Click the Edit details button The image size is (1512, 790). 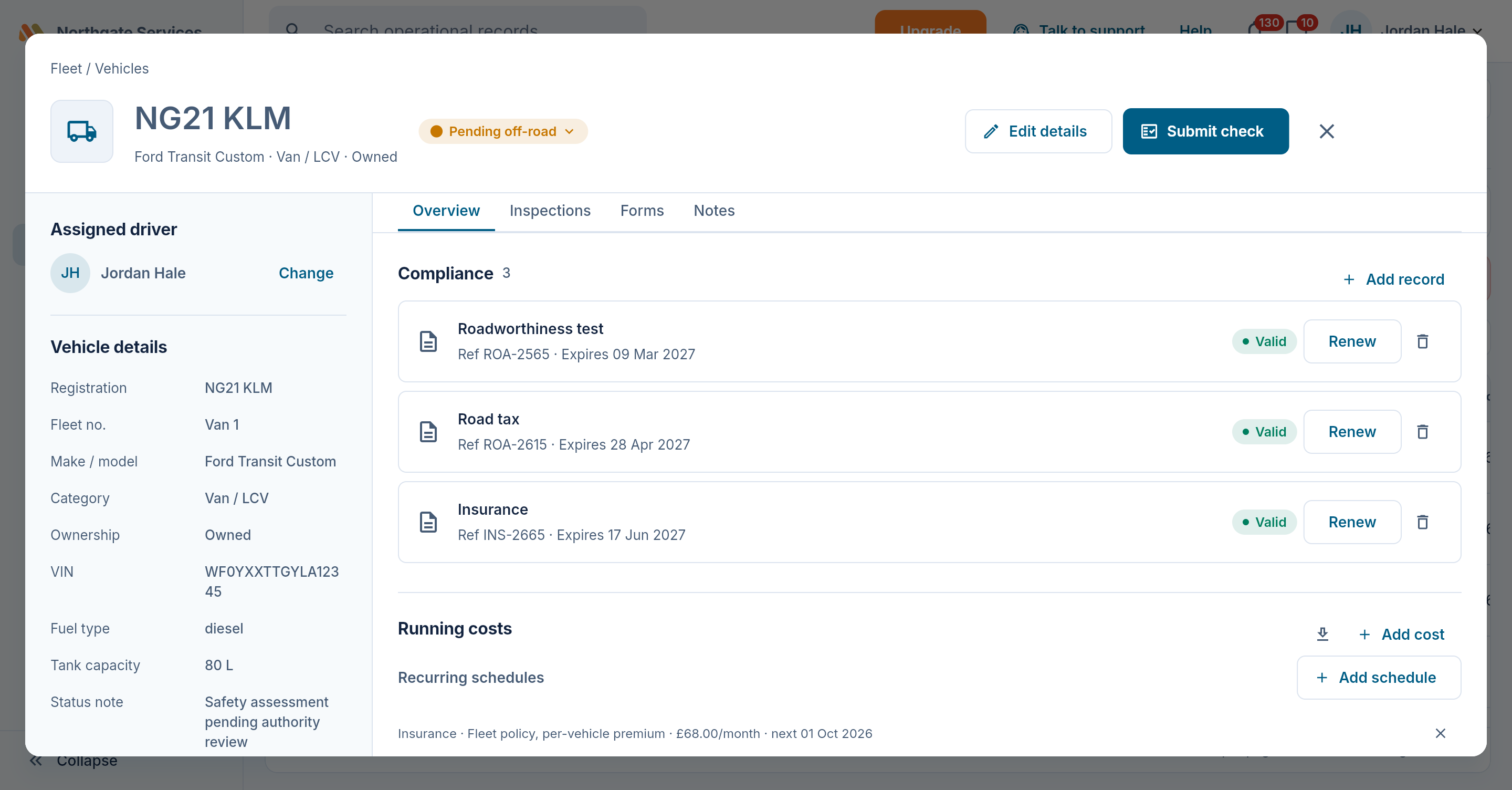pyautogui.click(x=1038, y=131)
